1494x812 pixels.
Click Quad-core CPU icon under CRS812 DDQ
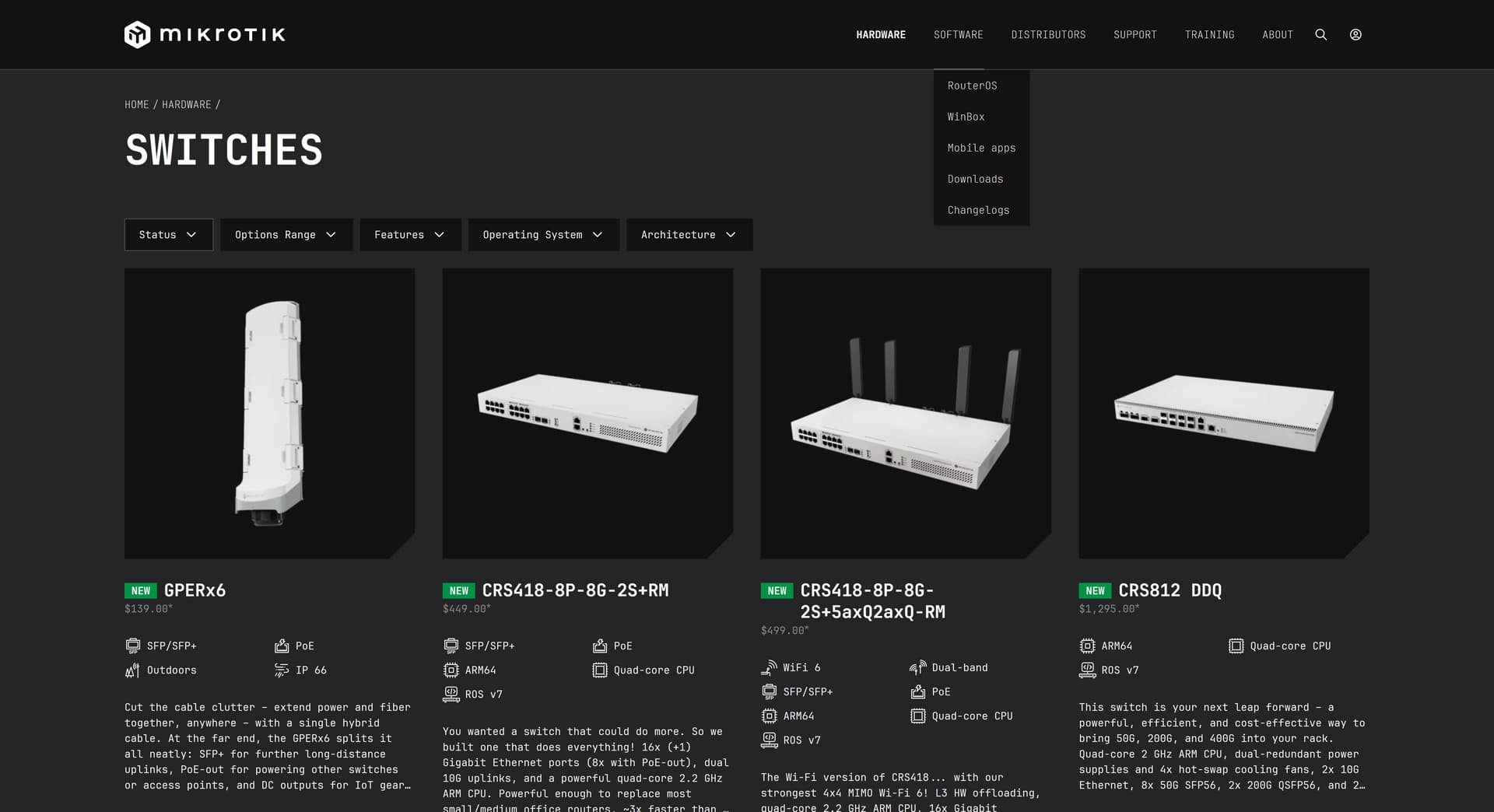[x=1236, y=646]
